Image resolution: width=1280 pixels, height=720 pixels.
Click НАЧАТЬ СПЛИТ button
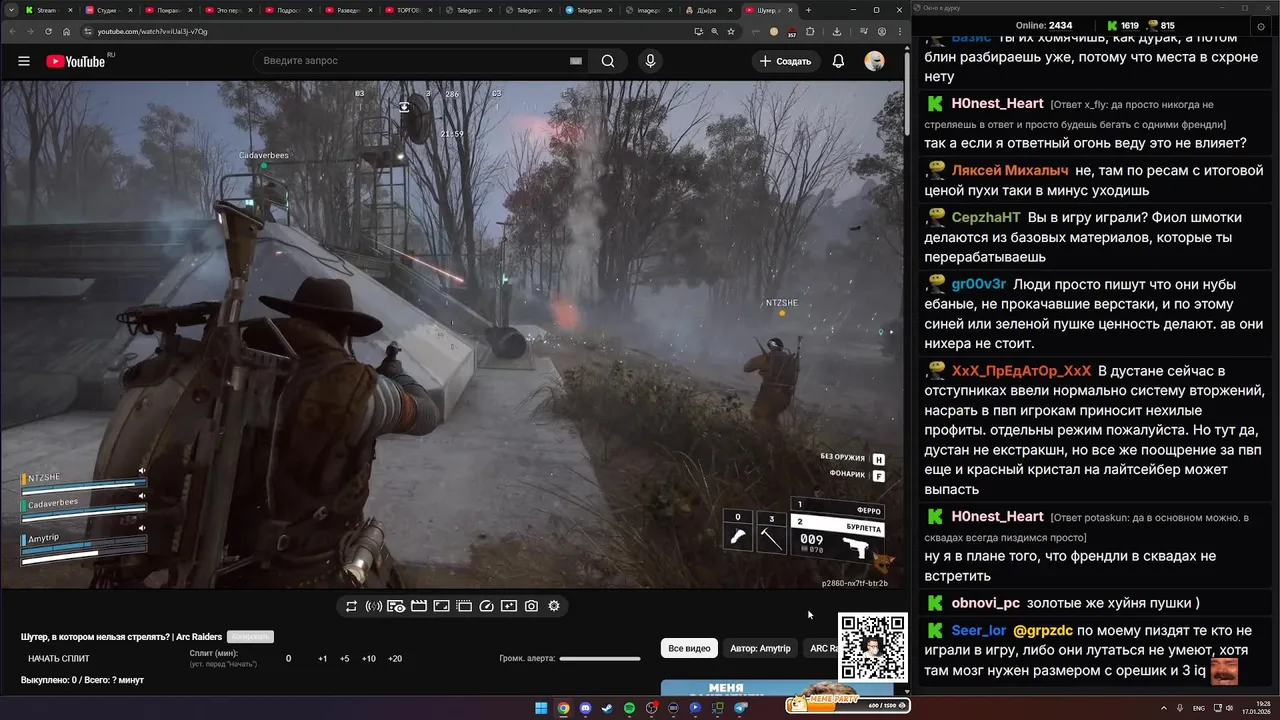pos(59,659)
